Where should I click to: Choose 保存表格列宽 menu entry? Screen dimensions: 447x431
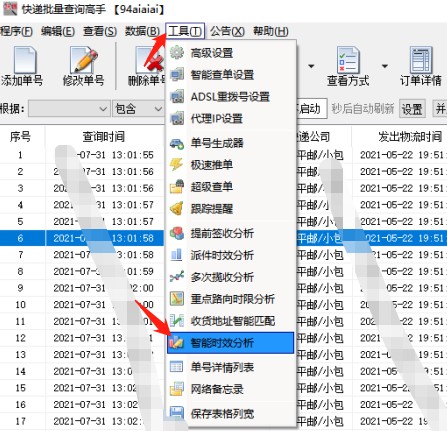pos(230,414)
